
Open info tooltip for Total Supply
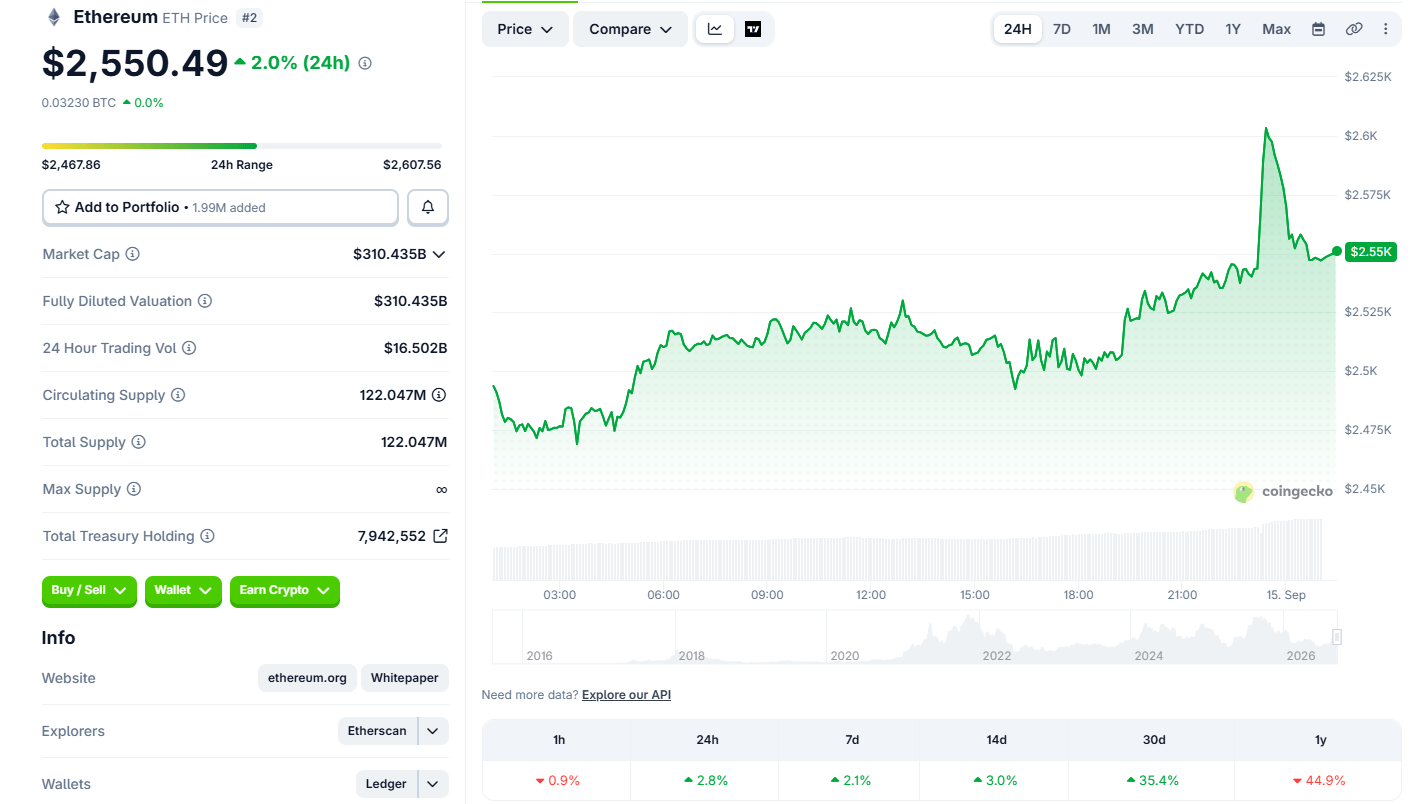(x=139, y=442)
